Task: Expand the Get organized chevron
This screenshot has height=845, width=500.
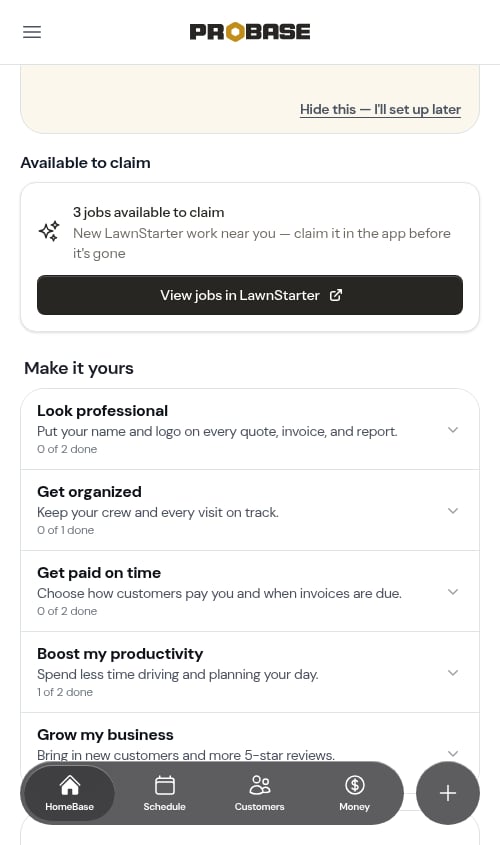Action: click(453, 510)
